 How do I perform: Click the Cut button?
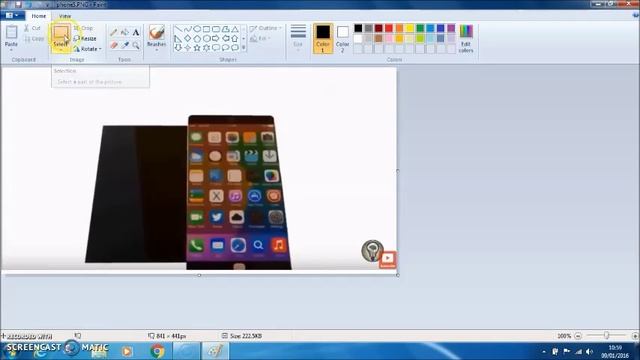(x=32, y=28)
